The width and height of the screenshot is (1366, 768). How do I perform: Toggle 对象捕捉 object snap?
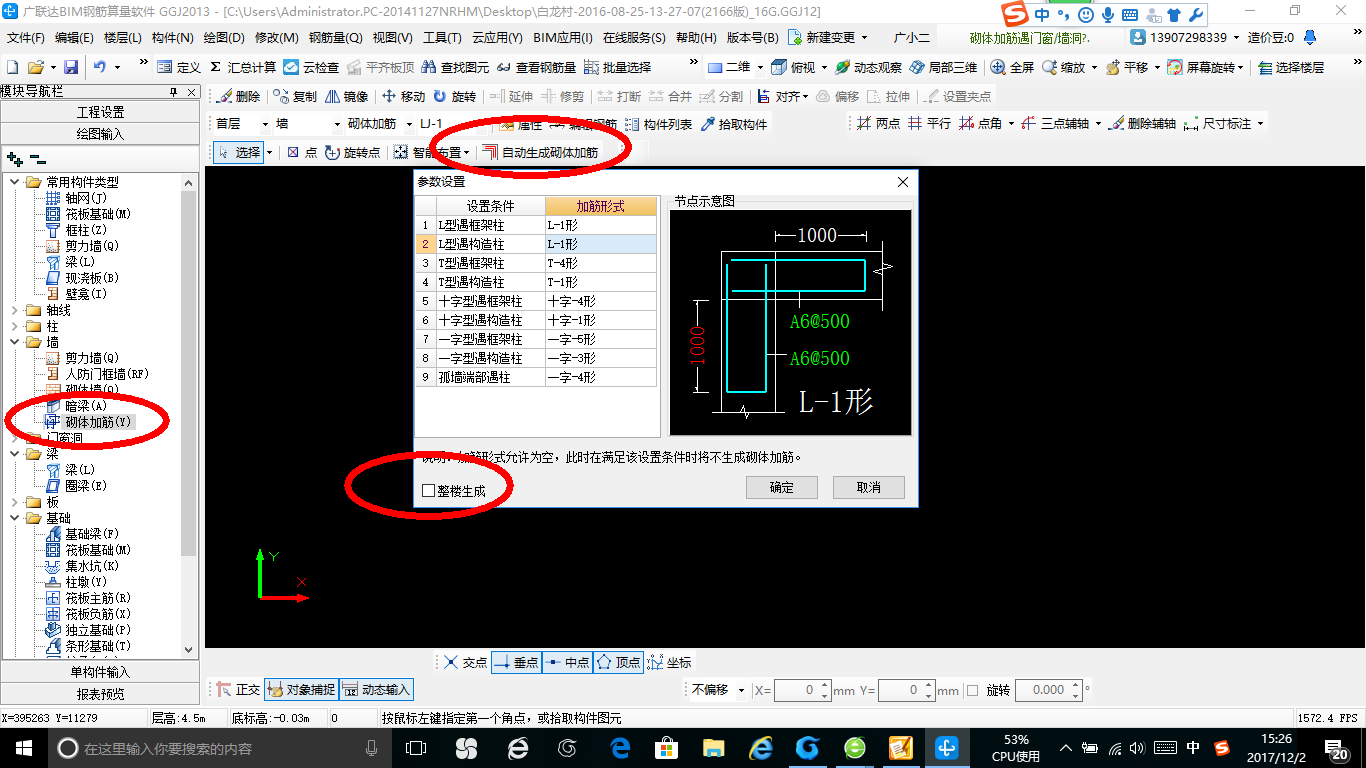point(300,690)
